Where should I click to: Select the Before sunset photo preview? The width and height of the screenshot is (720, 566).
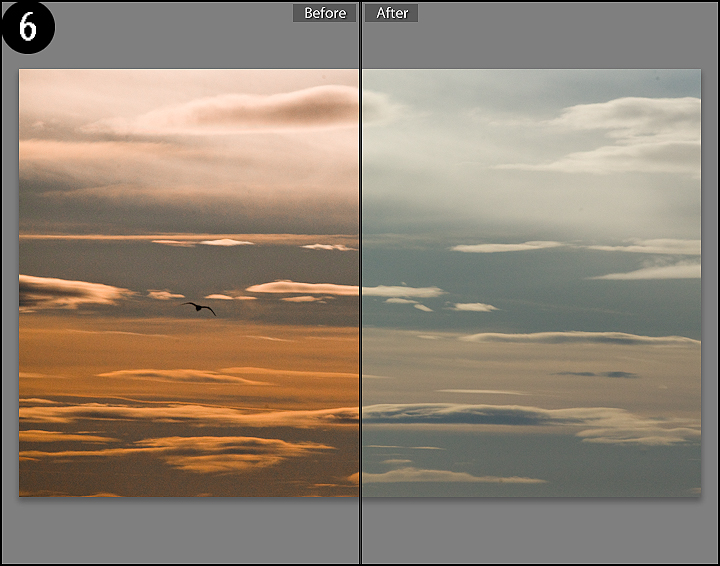point(189,283)
